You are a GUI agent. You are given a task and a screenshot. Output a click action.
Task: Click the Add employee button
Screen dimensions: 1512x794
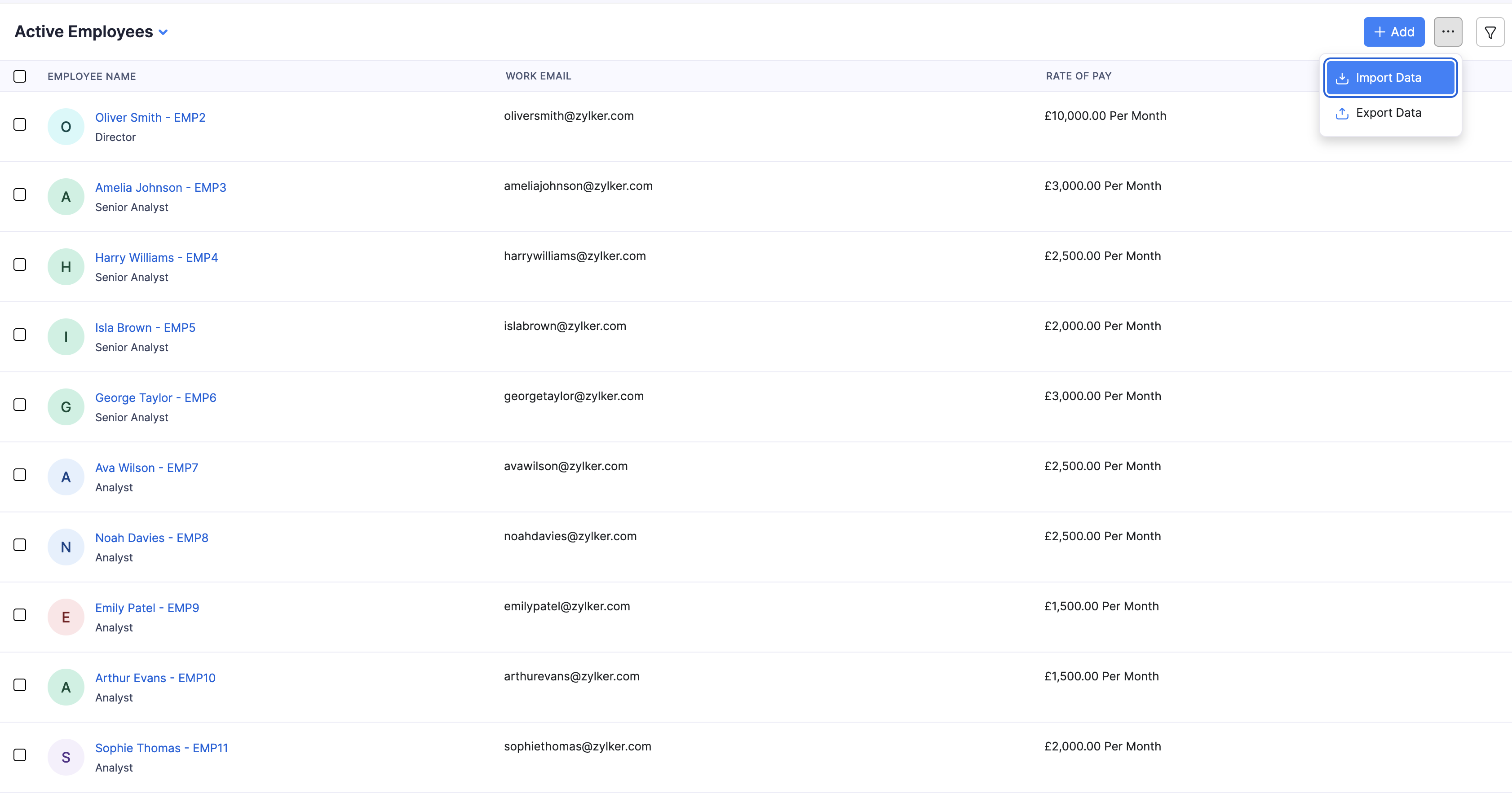(1393, 32)
